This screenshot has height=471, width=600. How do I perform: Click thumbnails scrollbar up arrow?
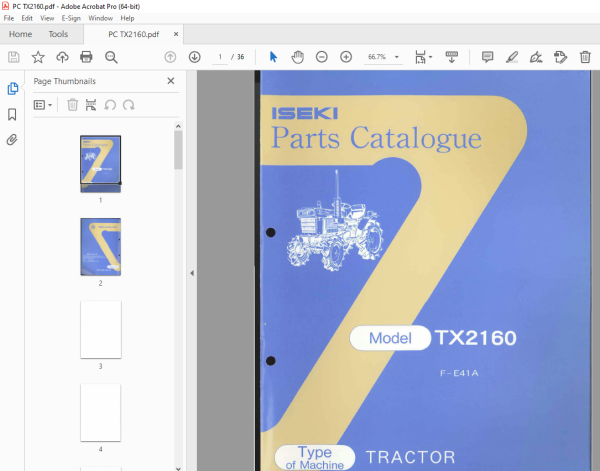coord(178,126)
